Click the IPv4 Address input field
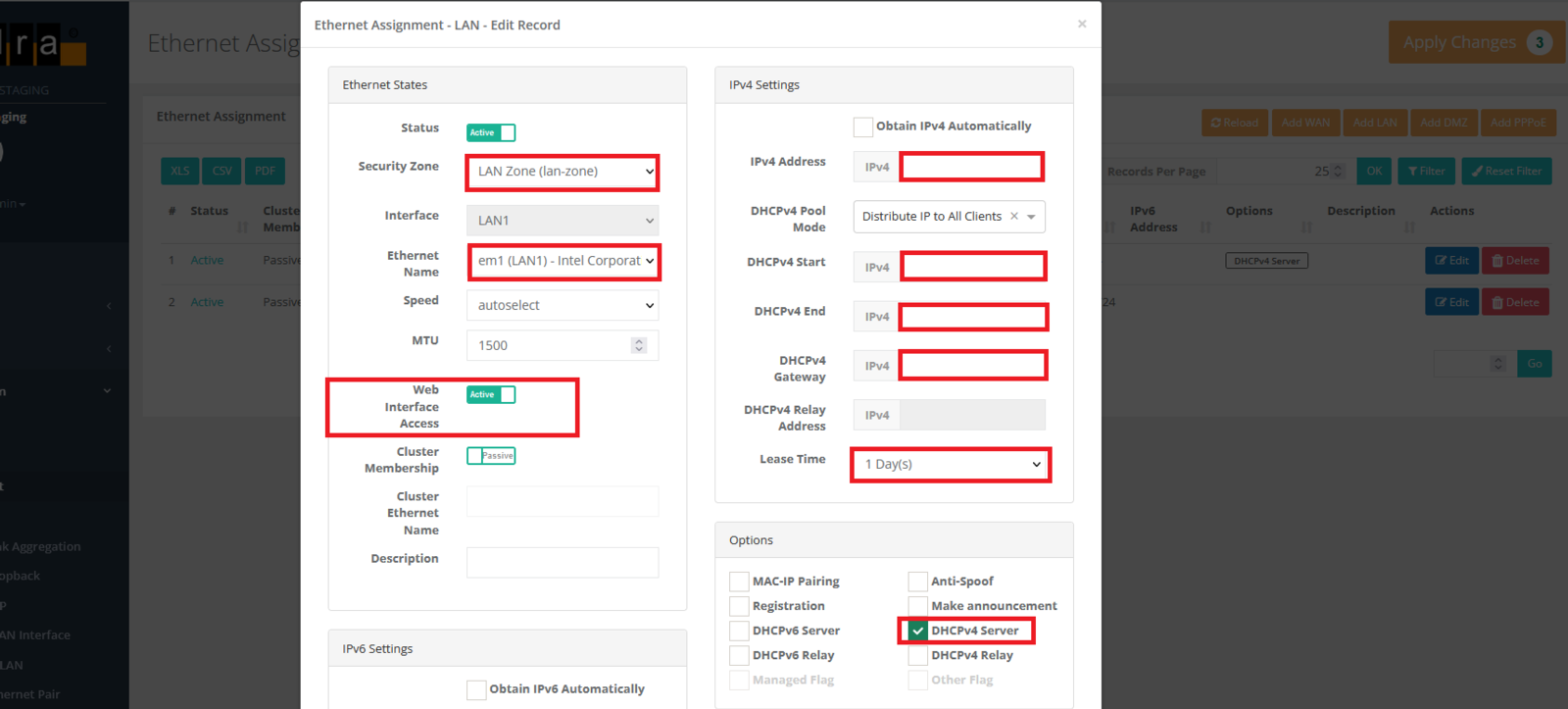This screenshot has width=1568, height=709. tap(971, 167)
